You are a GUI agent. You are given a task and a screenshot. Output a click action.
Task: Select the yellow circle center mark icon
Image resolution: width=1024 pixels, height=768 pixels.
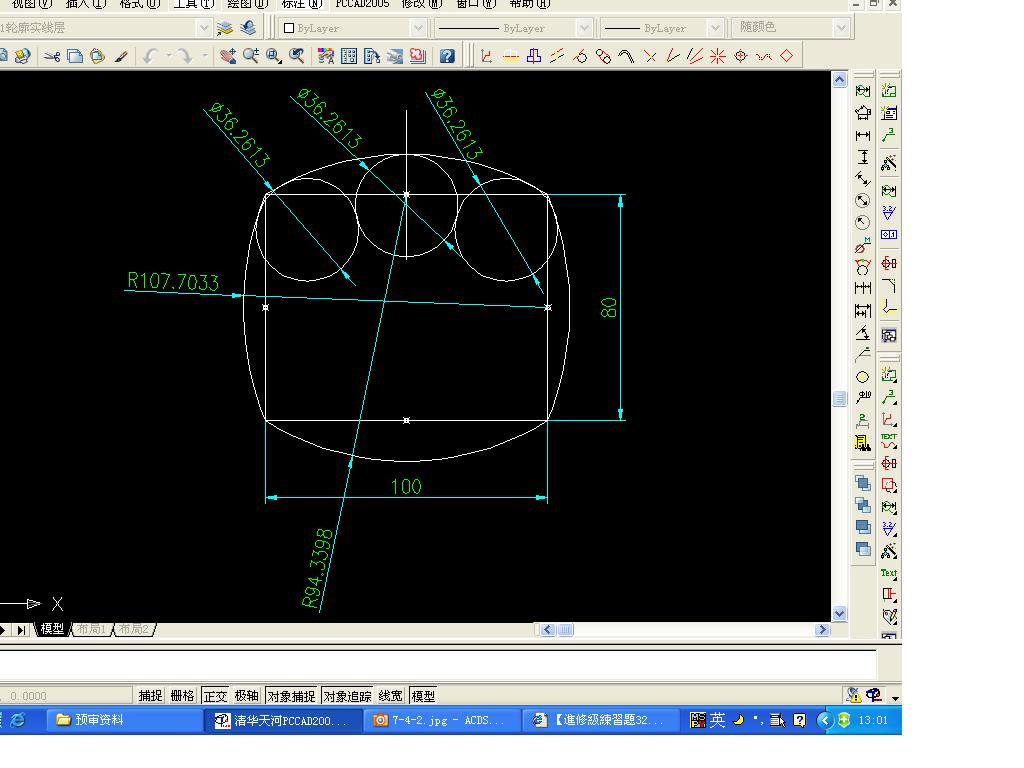(x=863, y=377)
